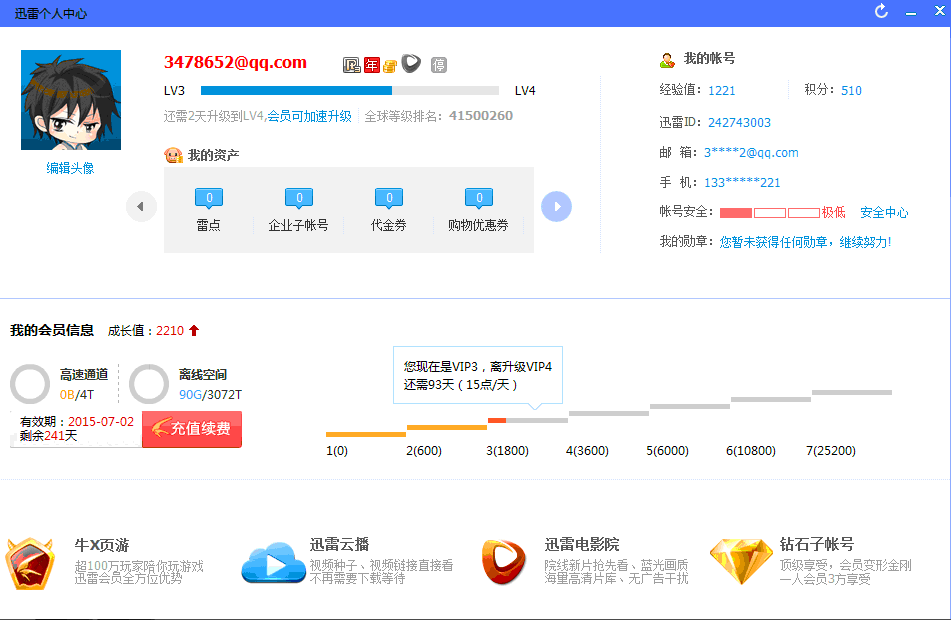Open the 迅雷电影院 red play icon

tap(504, 562)
